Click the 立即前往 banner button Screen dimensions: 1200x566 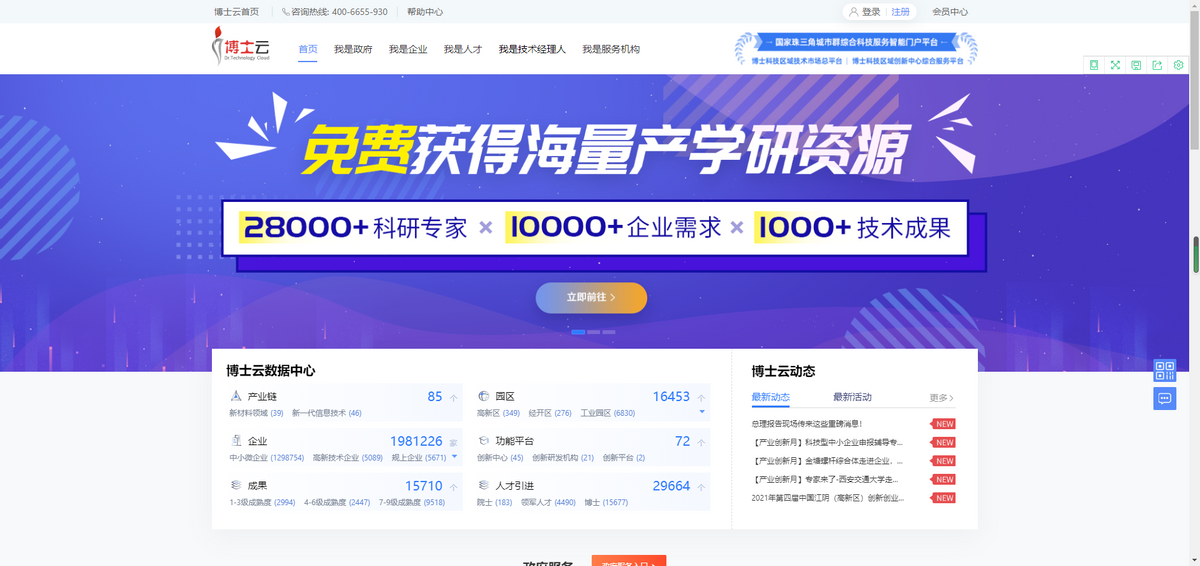tap(591, 297)
